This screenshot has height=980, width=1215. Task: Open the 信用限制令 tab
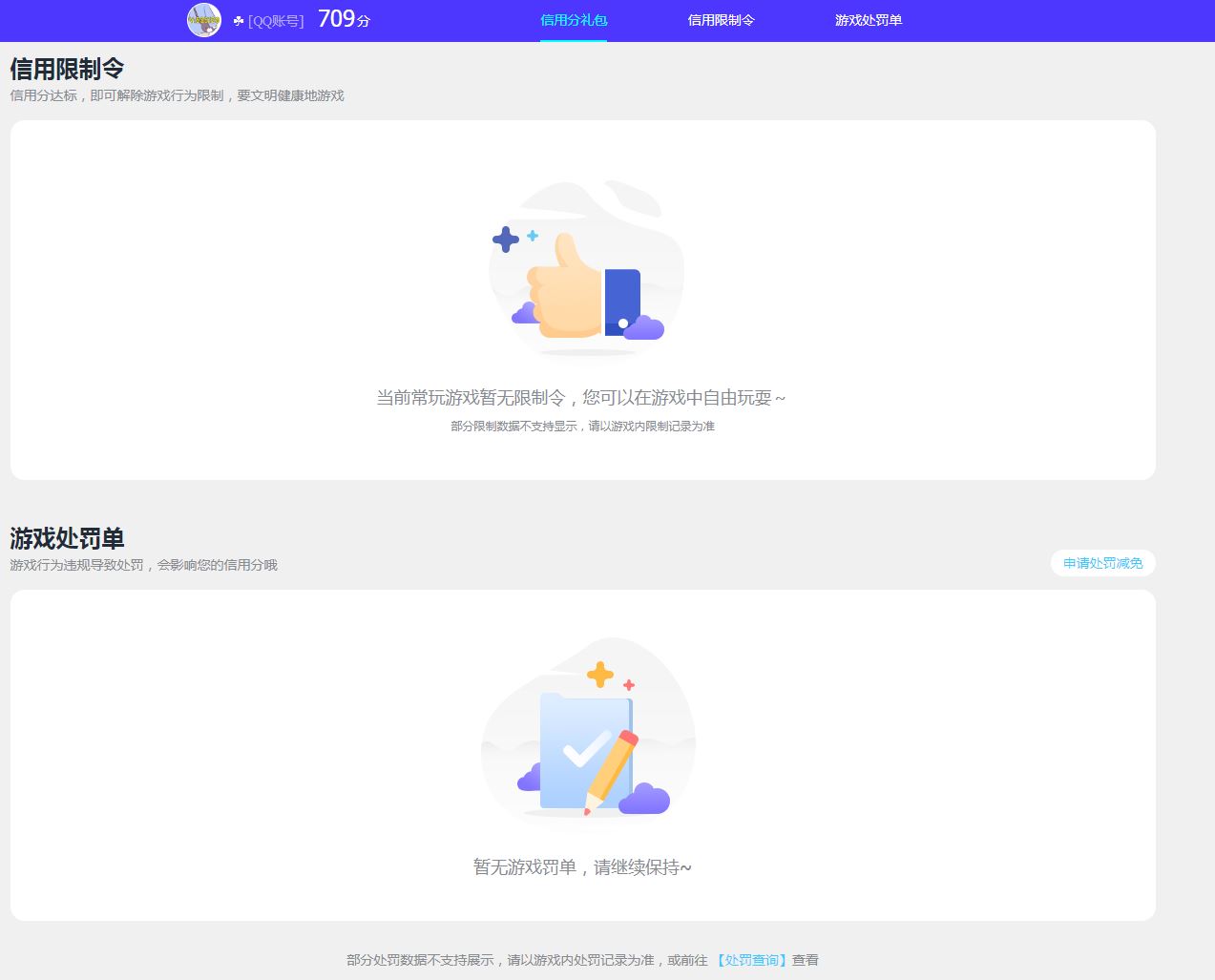pyautogui.click(x=720, y=20)
